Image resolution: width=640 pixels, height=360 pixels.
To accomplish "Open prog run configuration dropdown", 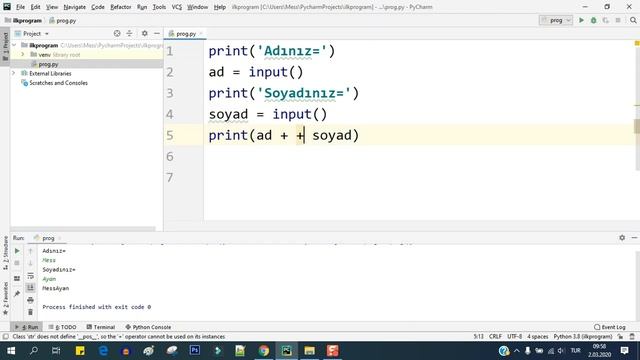I will (556, 20).
